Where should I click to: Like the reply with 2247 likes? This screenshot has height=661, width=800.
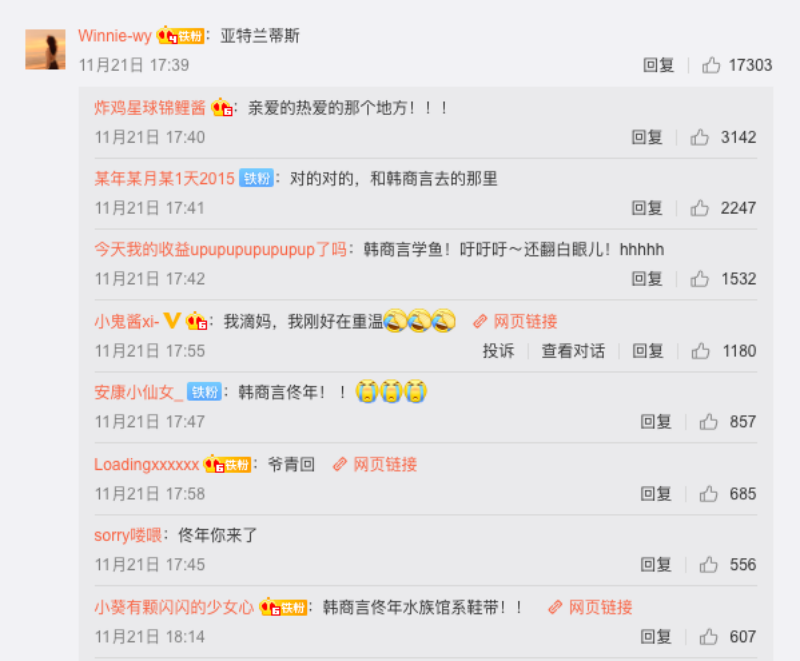point(699,208)
